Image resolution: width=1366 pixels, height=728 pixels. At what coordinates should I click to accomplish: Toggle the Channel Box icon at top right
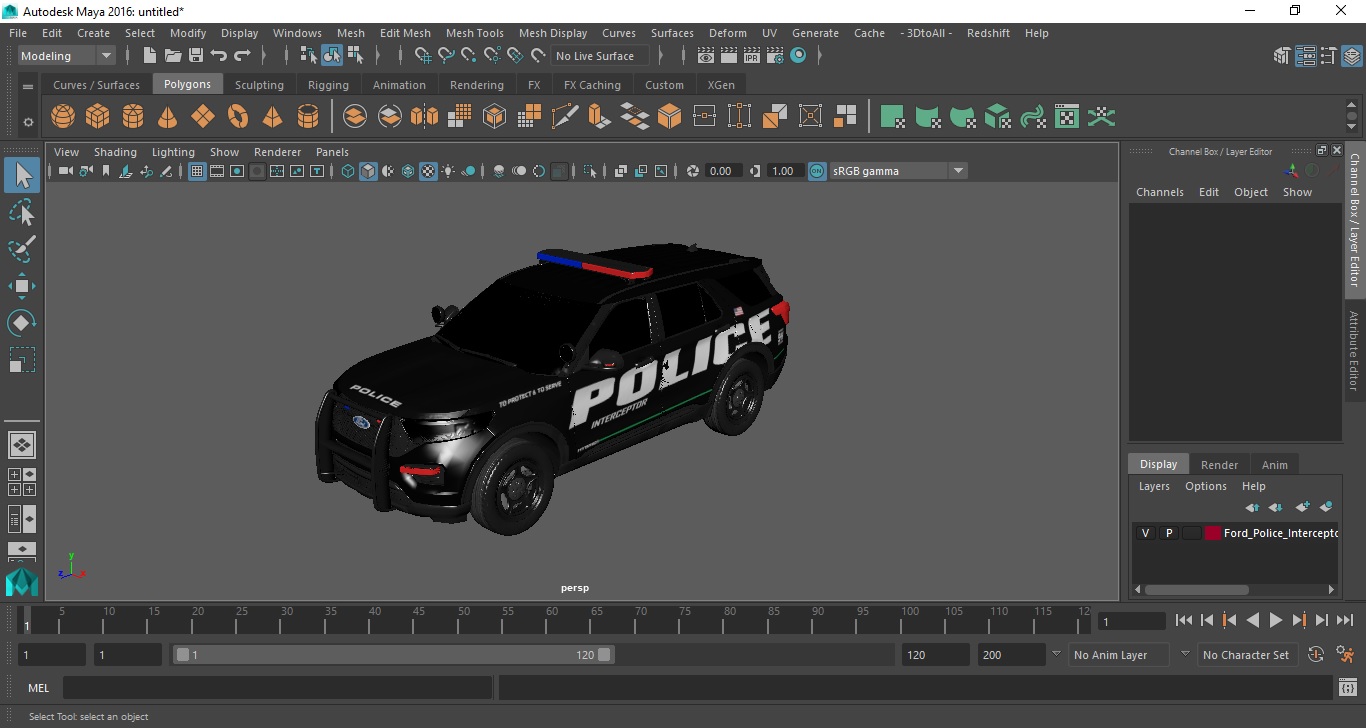click(1352, 56)
